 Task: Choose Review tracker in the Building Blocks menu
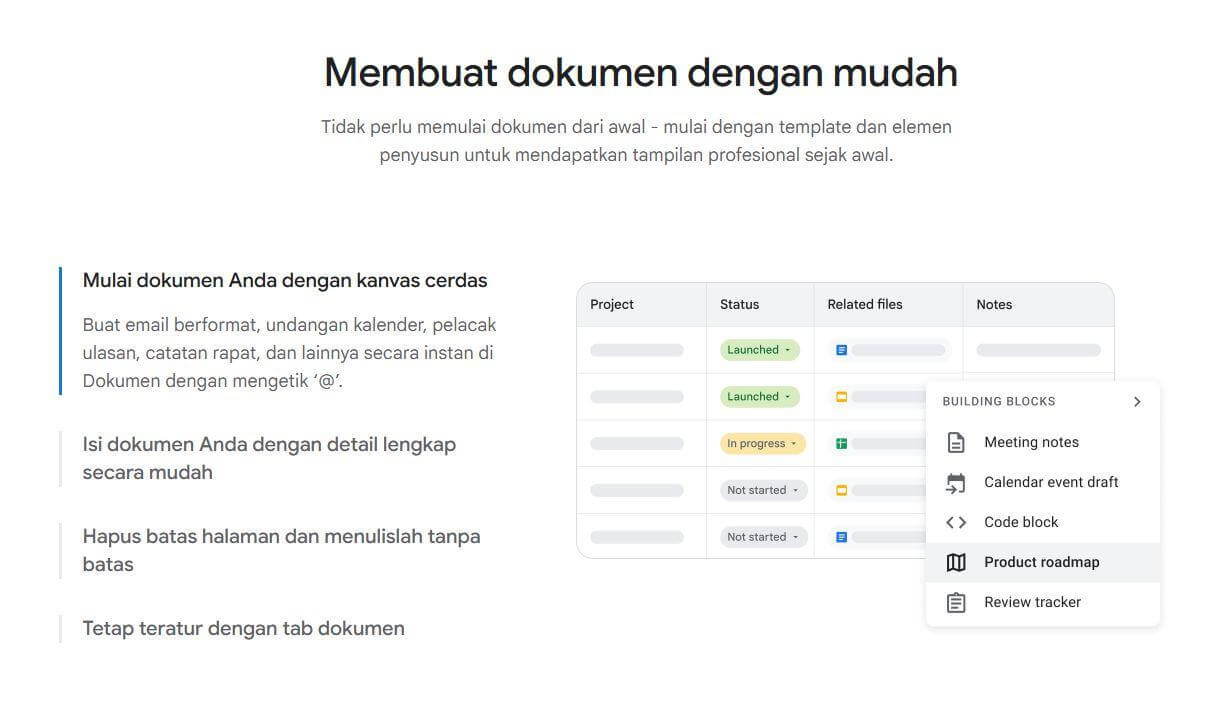tap(1032, 601)
